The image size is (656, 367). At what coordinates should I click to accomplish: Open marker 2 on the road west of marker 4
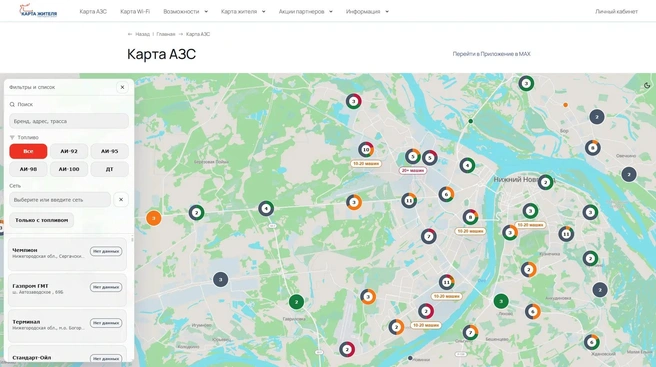point(196,213)
